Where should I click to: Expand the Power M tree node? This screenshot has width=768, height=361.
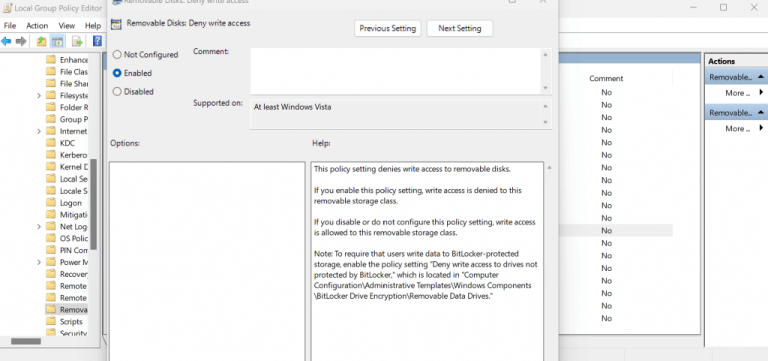pos(39,262)
